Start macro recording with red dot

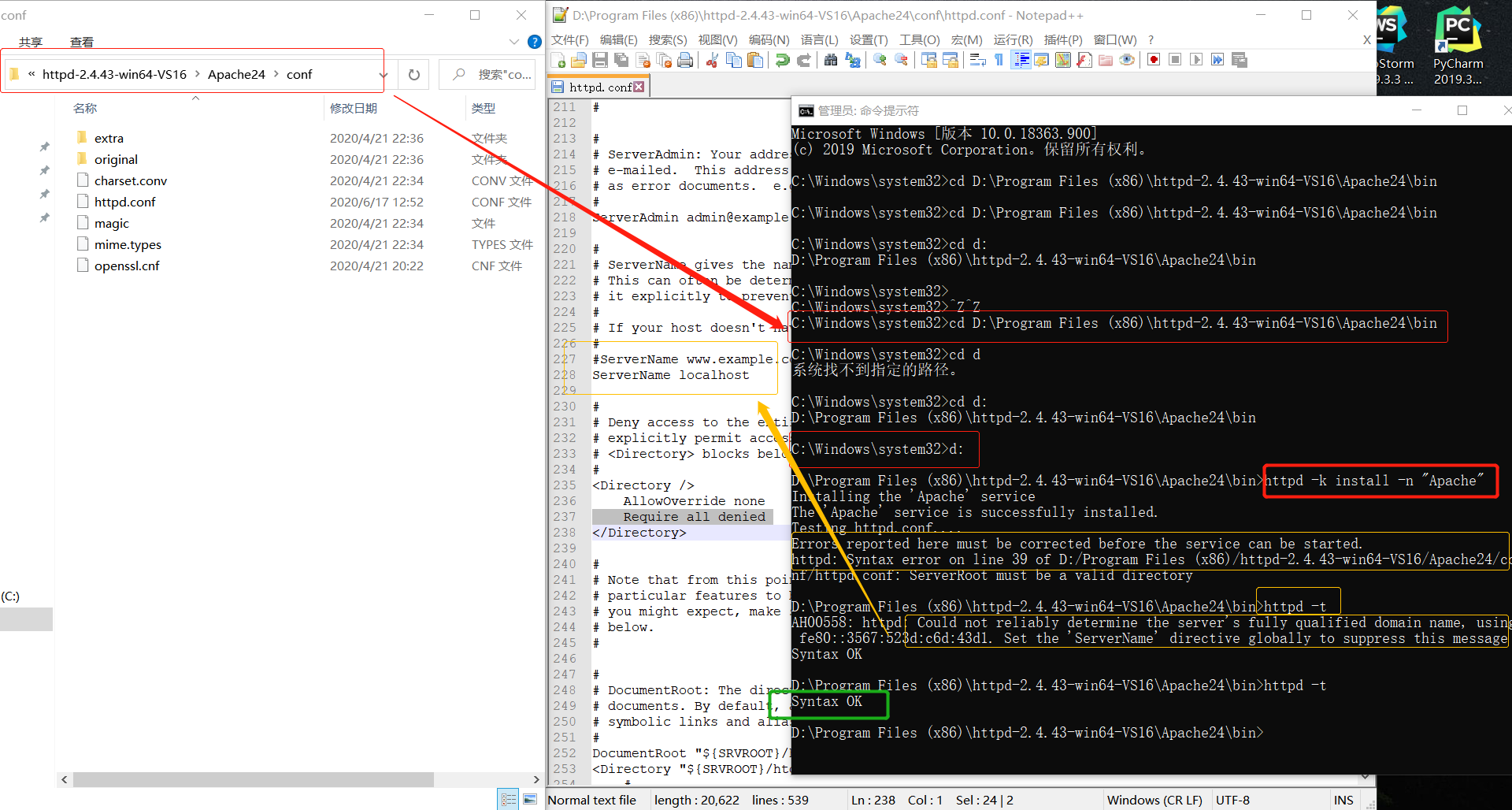click(1154, 60)
